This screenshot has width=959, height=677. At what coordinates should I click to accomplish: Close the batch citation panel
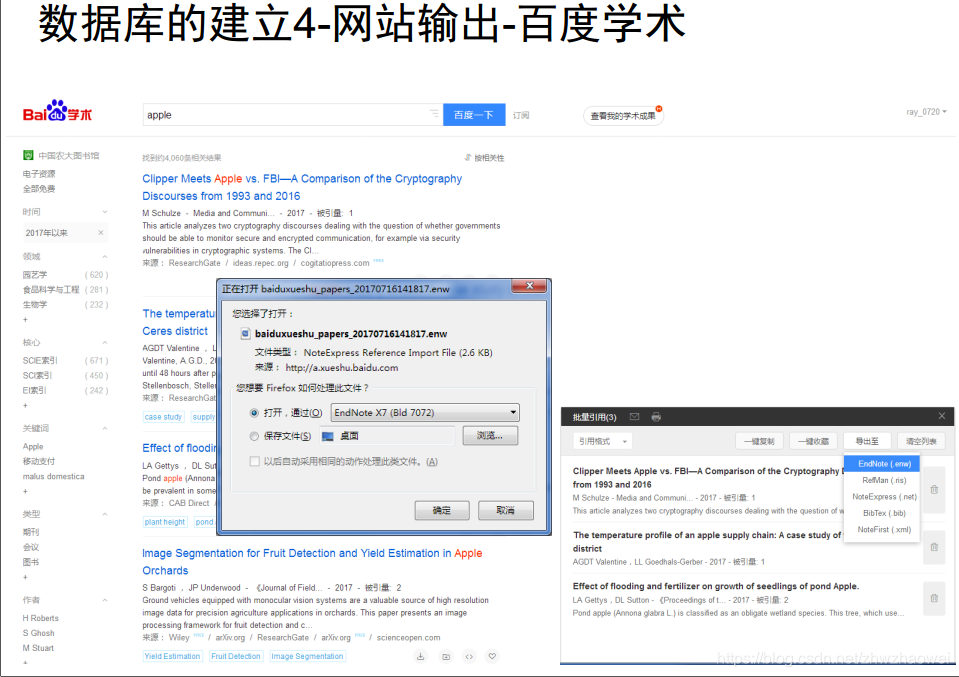tap(942, 416)
